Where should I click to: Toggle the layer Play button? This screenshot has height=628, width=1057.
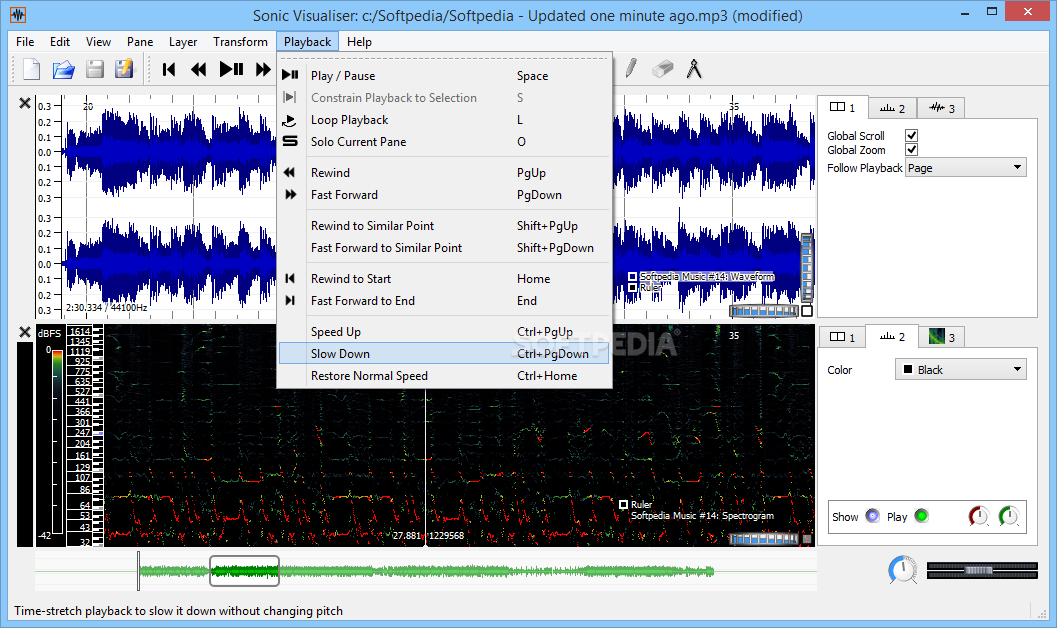point(922,516)
